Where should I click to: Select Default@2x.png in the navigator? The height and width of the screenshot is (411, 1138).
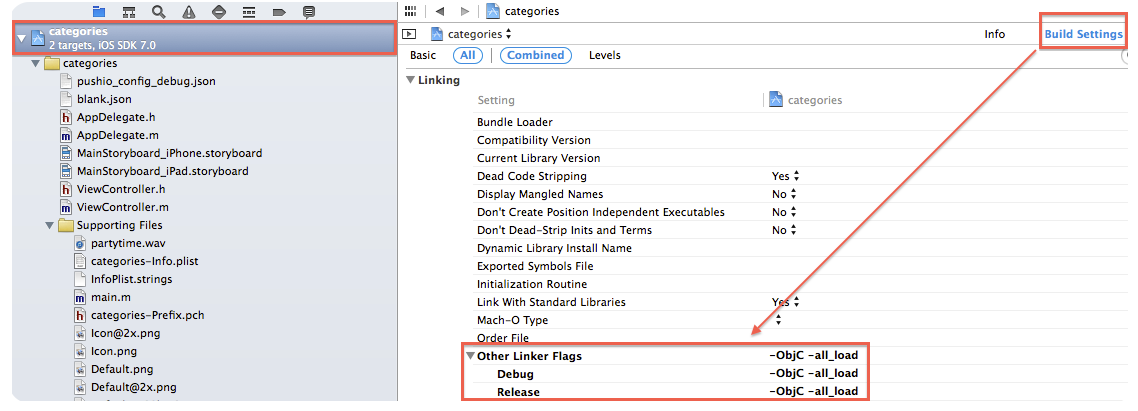click(x=134, y=387)
